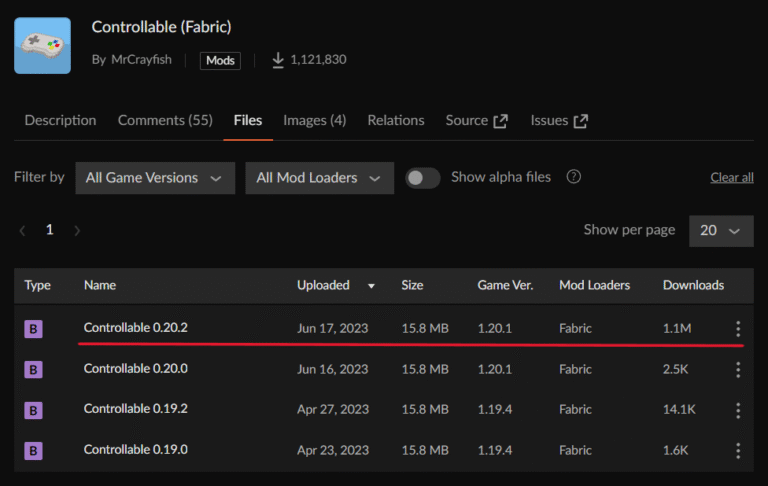
Task: Open three-dot menu for Controllable 0.19.0
Action: point(738,450)
